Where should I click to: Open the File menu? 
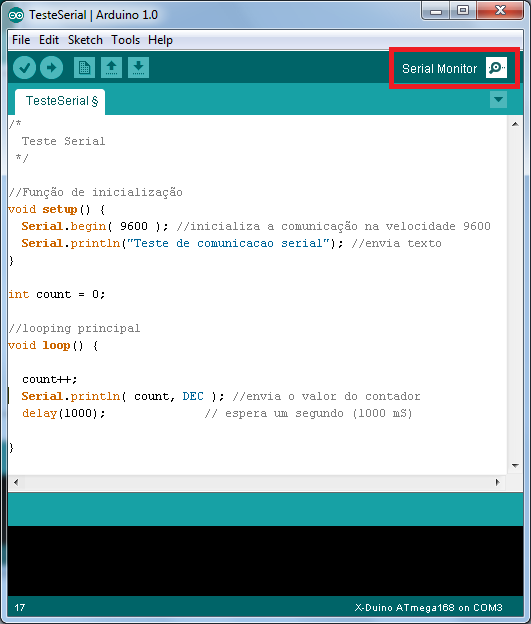21,40
